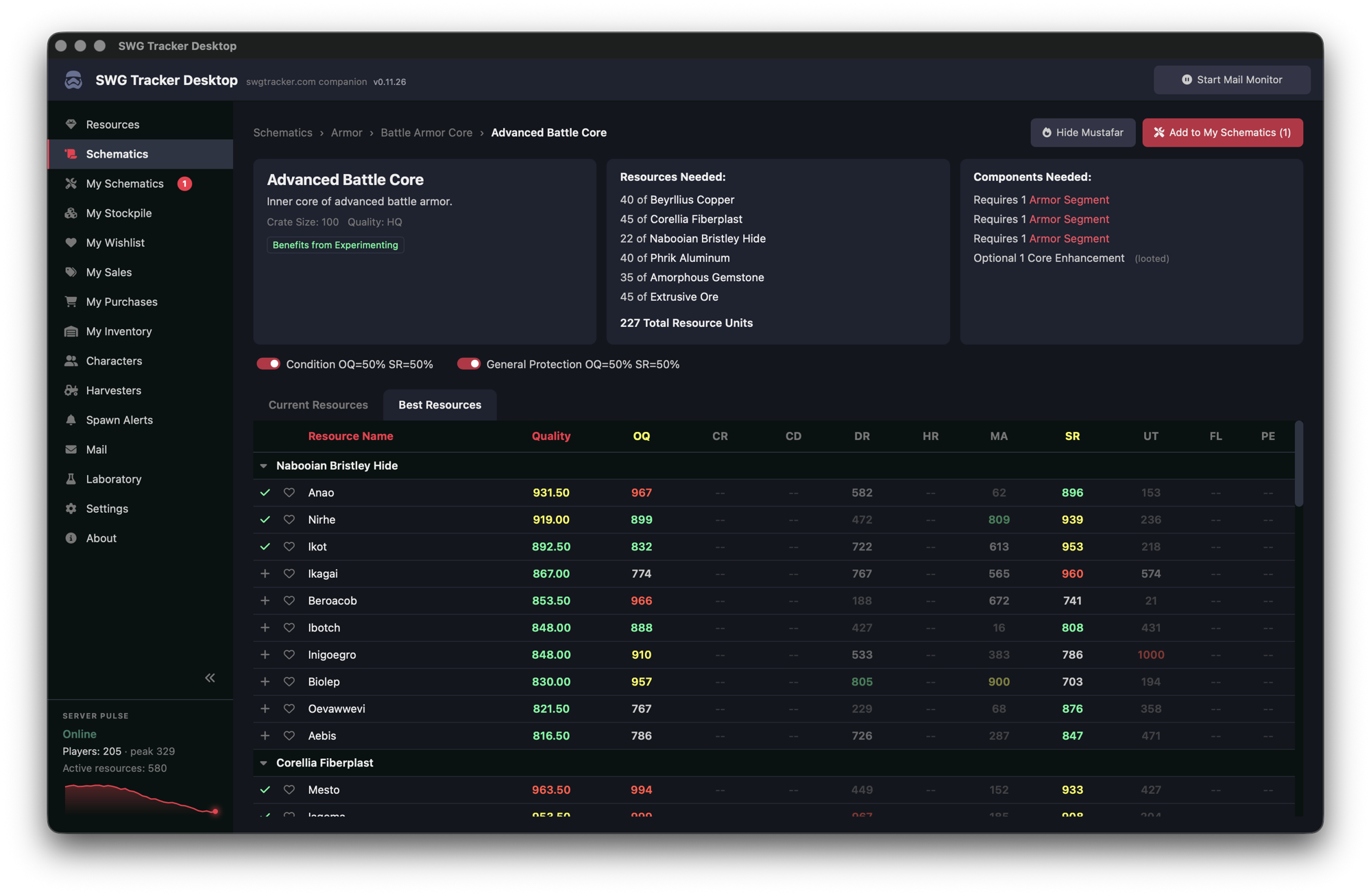The width and height of the screenshot is (1371, 896).
Task: Click the Settings gear icon
Action: [x=71, y=507]
